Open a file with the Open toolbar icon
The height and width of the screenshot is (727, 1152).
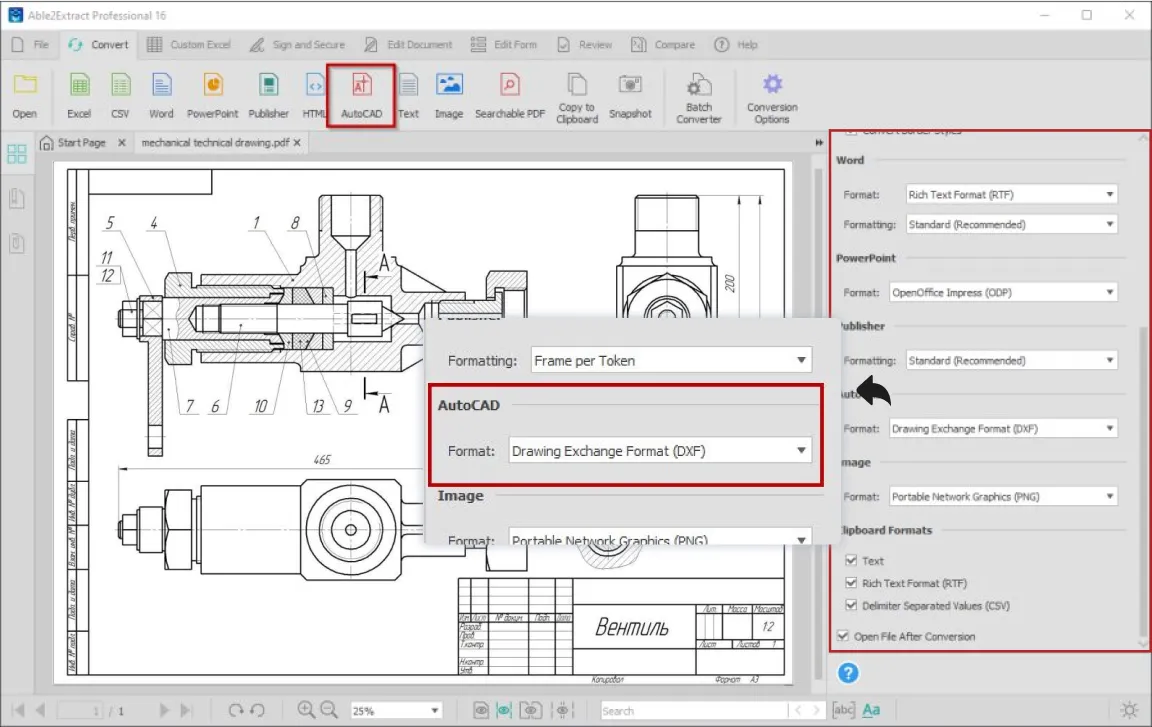point(24,96)
